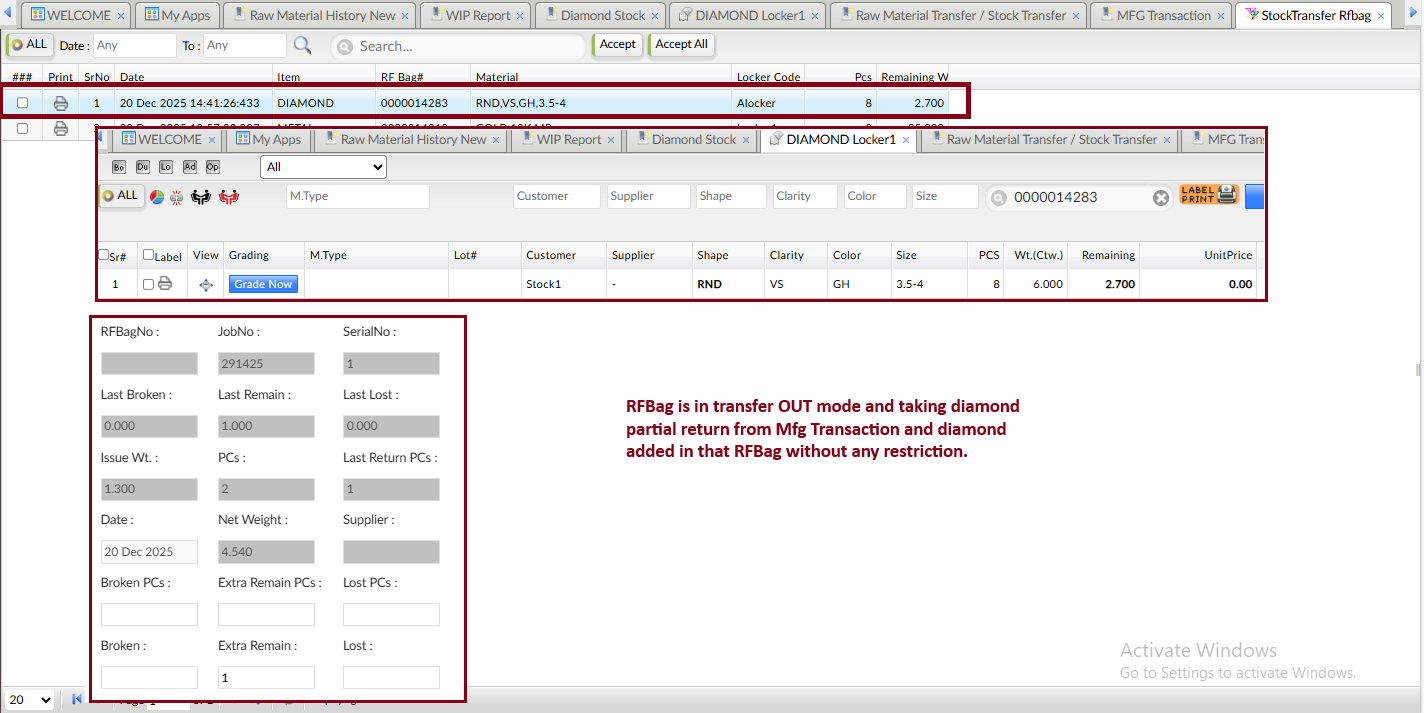
Task: Clear the 0000014283 search with X icon
Action: [1160, 198]
